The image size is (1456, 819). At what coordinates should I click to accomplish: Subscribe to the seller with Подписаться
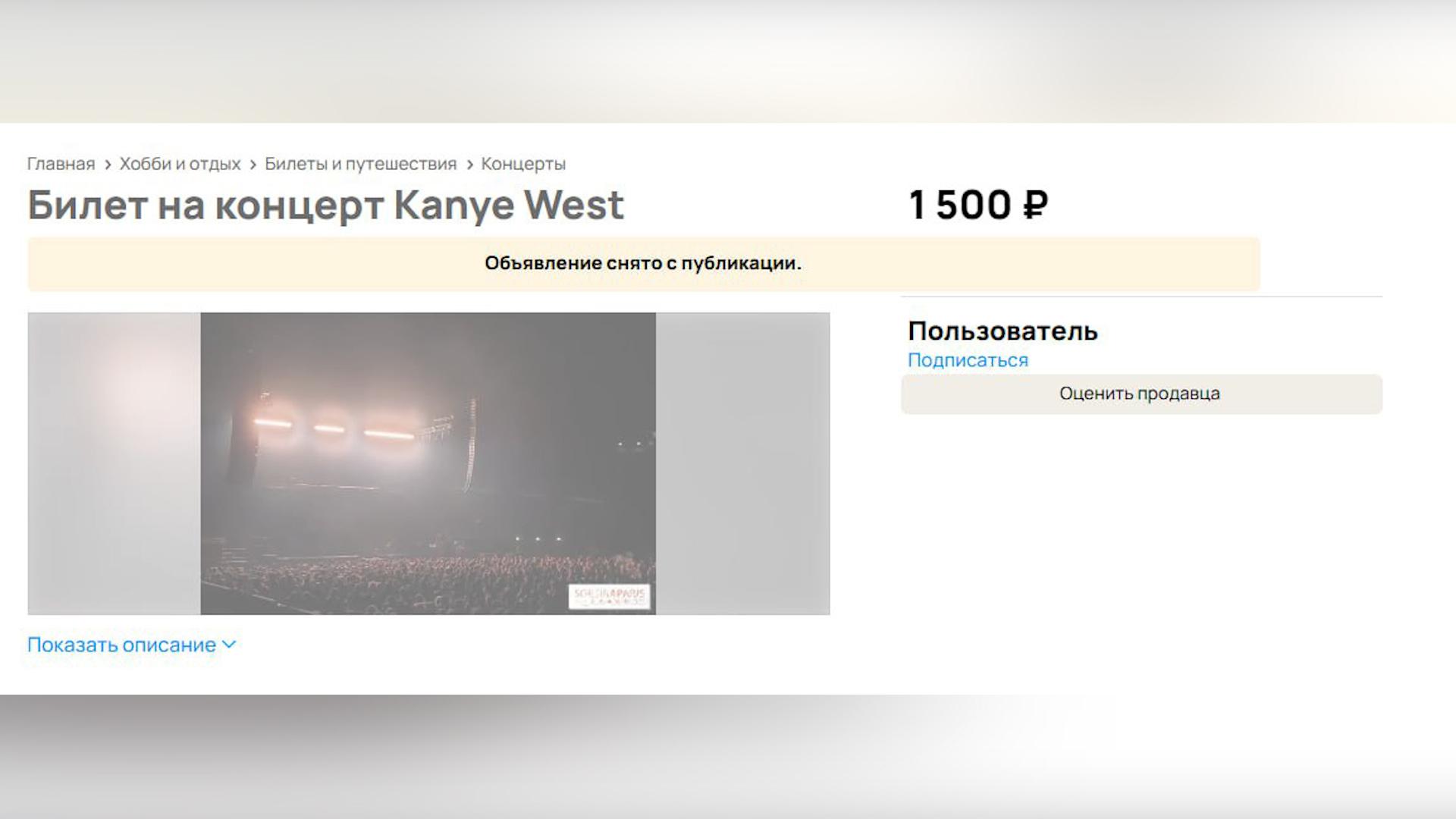pyautogui.click(x=968, y=360)
